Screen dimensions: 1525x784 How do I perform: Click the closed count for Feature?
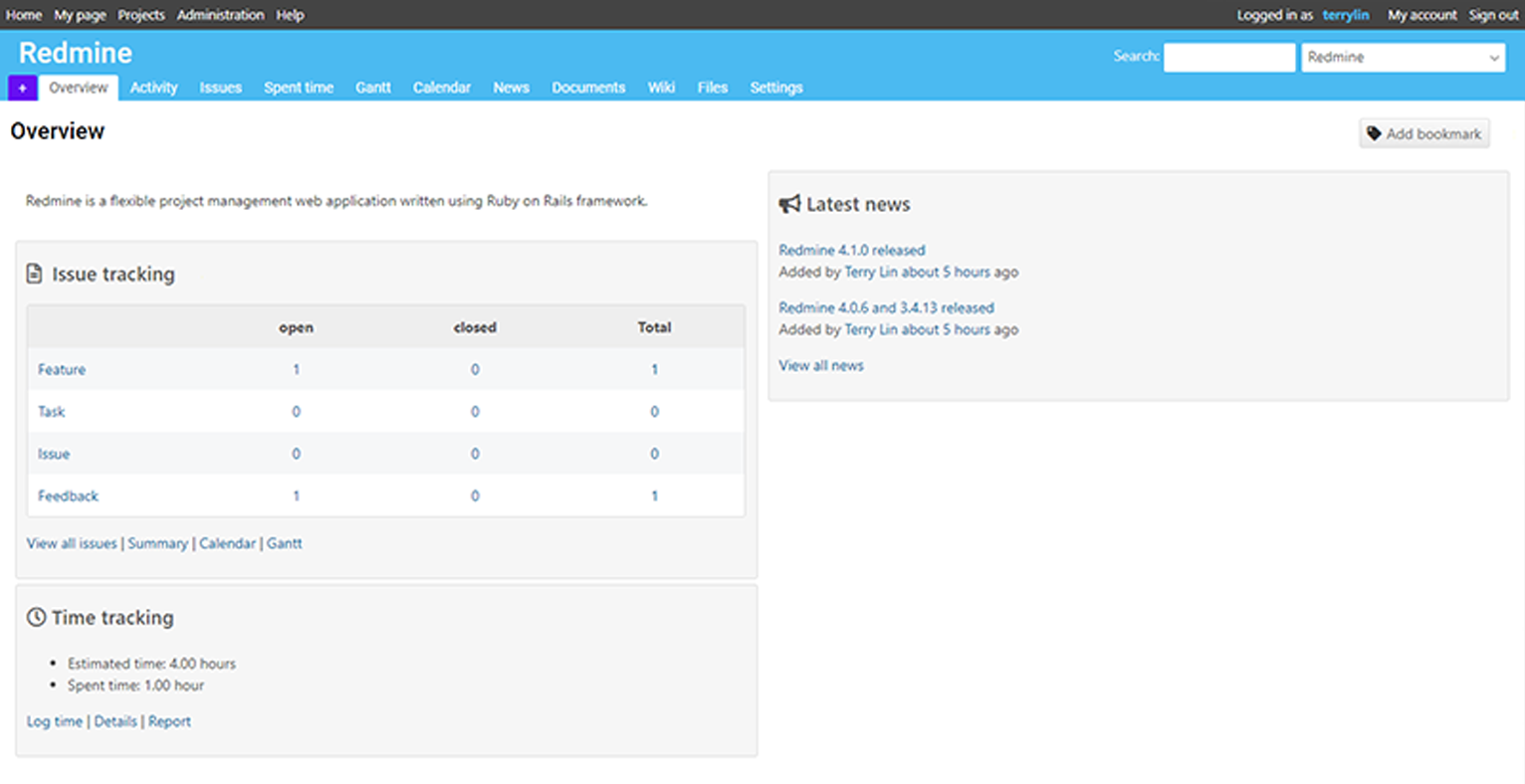(475, 369)
